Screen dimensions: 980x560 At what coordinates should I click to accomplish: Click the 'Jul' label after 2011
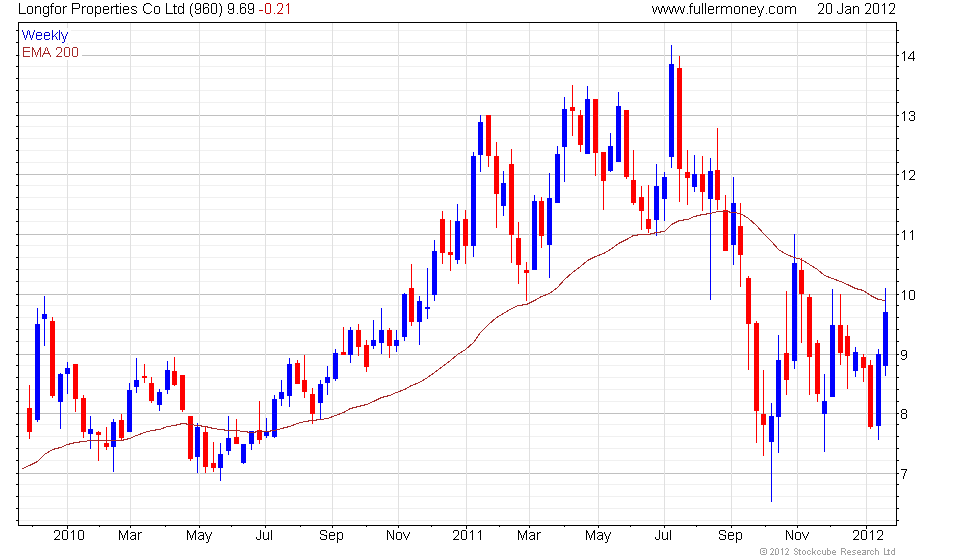click(663, 536)
